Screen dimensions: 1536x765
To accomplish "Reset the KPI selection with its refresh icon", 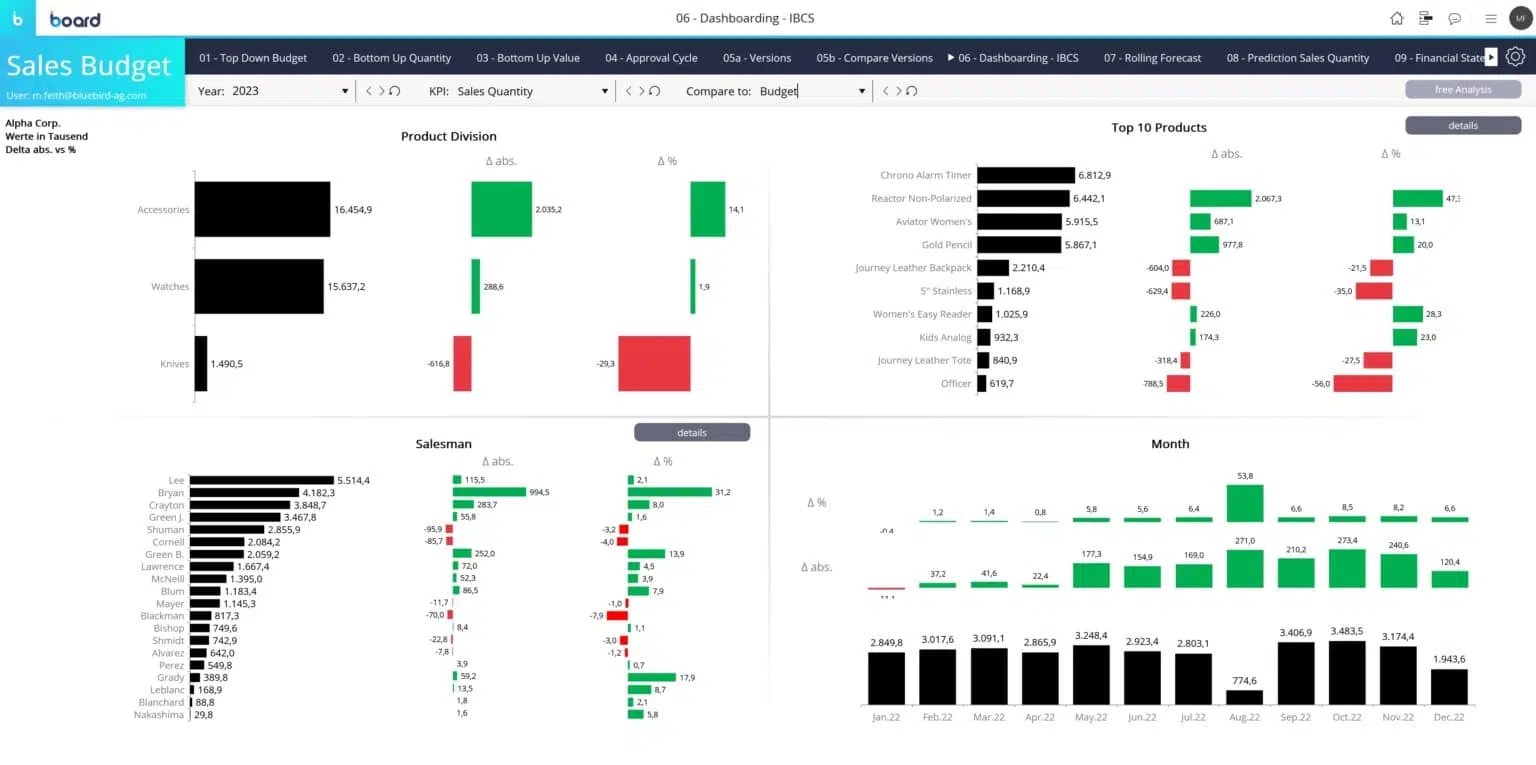I will 653,91.
